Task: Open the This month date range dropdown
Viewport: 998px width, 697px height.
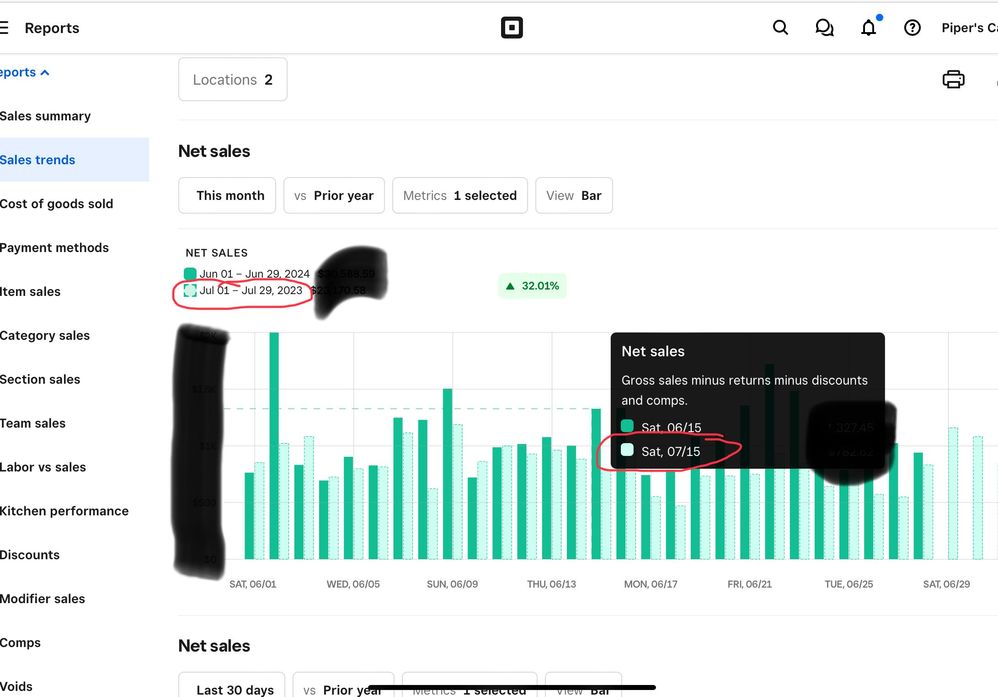Action: [229, 196]
